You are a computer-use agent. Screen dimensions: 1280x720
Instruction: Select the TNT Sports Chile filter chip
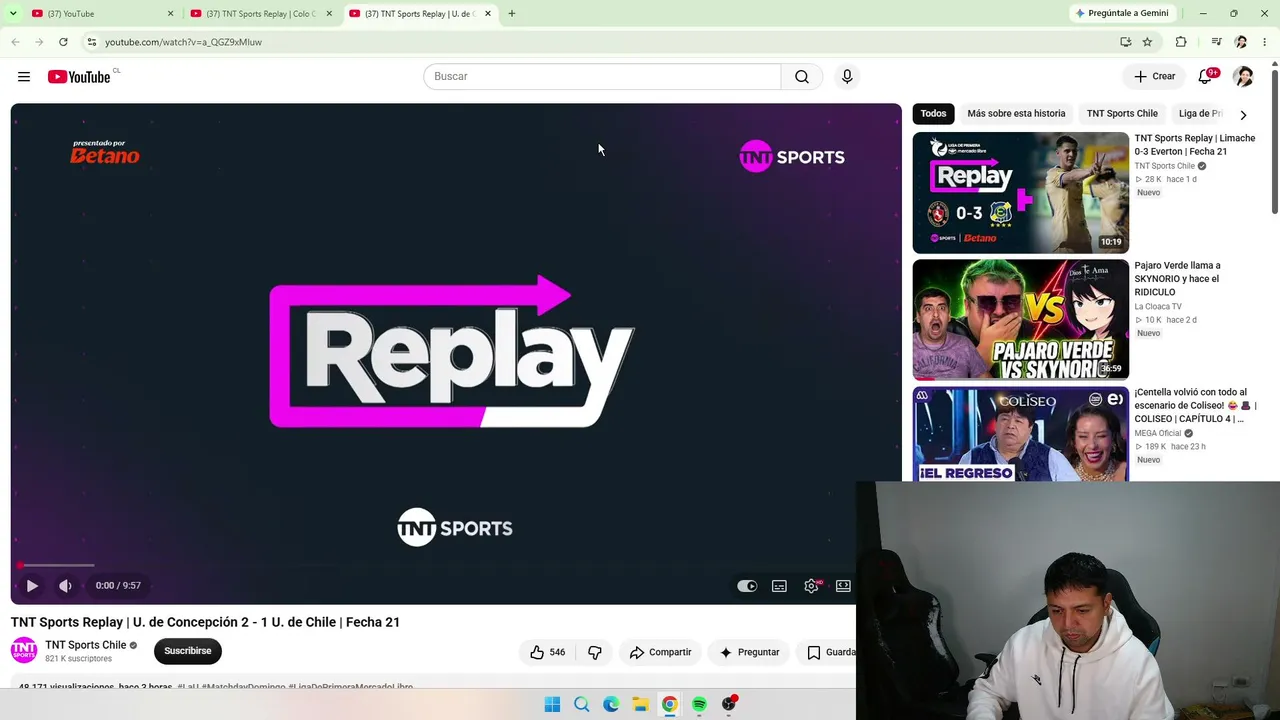1122,114
